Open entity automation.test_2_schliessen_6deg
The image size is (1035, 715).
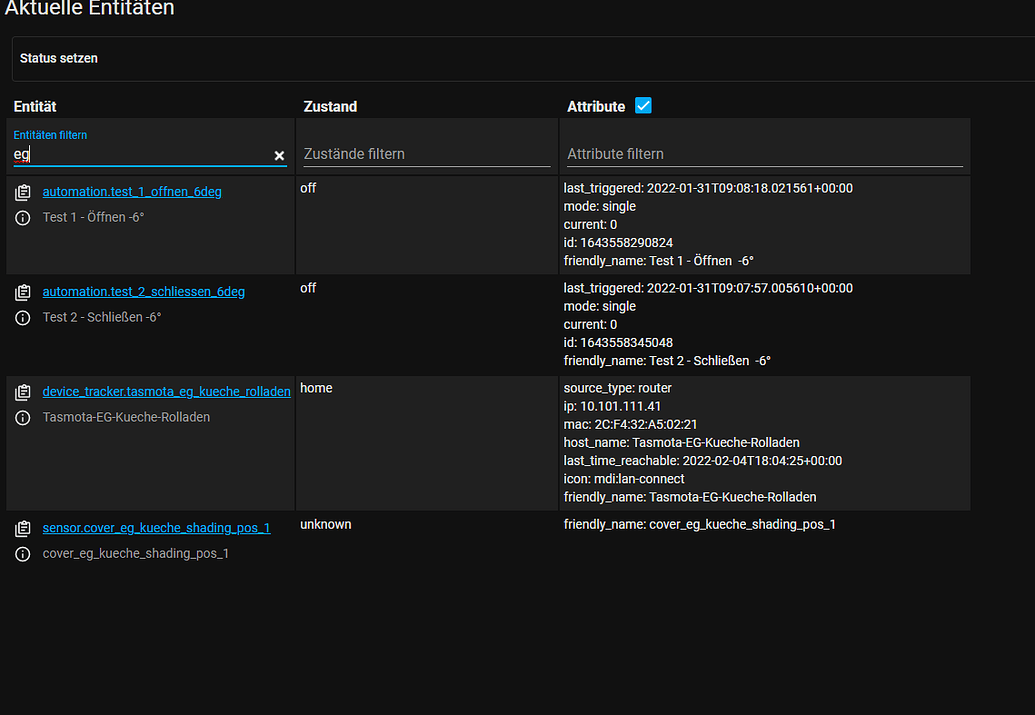(143, 291)
